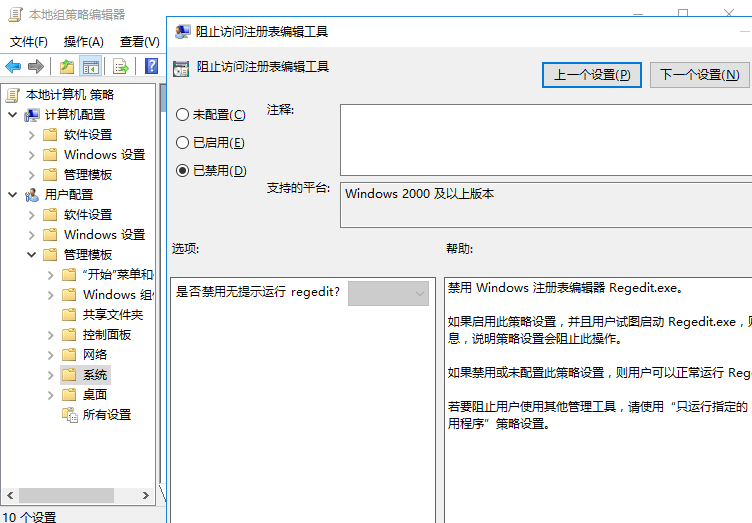Go back with the blue left arrow
Screen dimensions: 752x523
pos(13,66)
